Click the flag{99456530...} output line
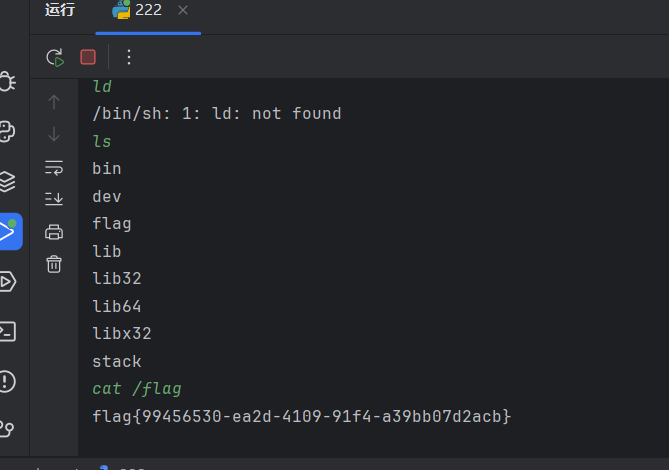 [x=301, y=416]
